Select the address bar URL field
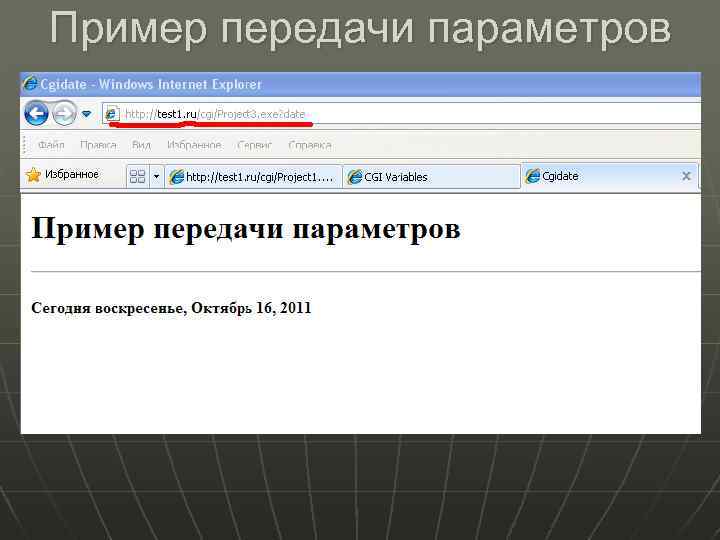This screenshot has width=720, height=540. (402, 113)
